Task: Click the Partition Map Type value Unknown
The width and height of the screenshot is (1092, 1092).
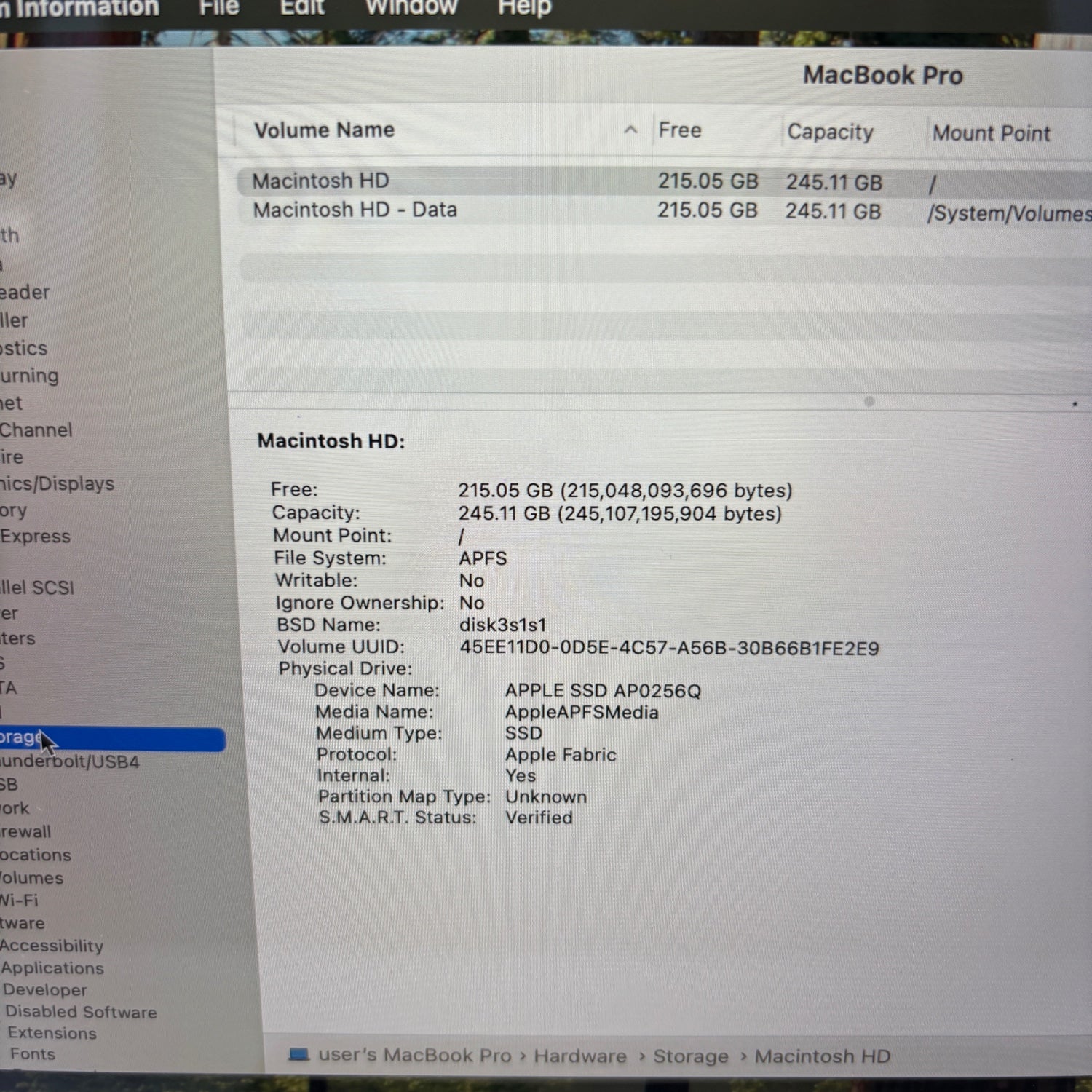Action: click(546, 796)
